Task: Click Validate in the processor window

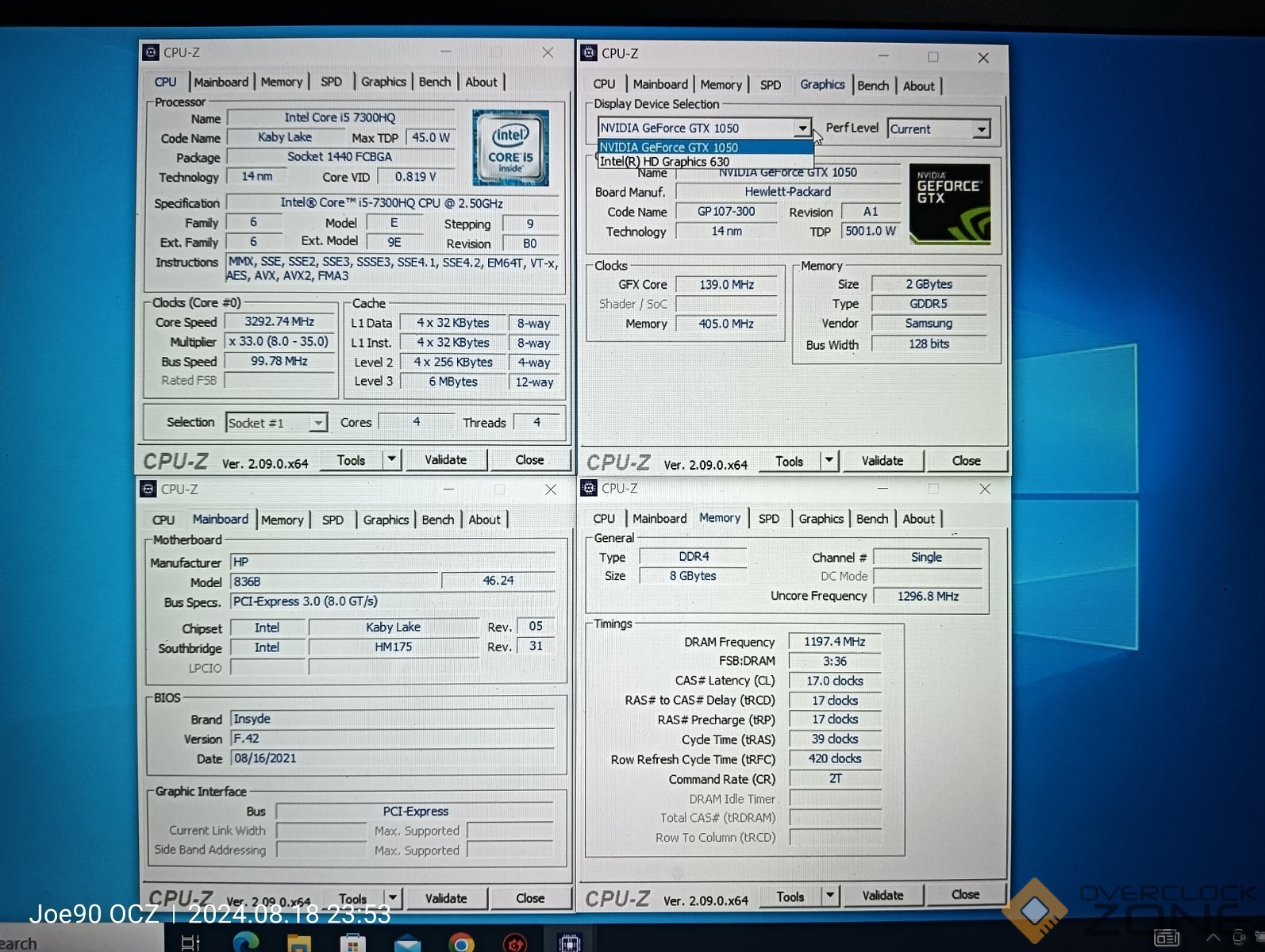Action: pyautogui.click(x=445, y=459)
